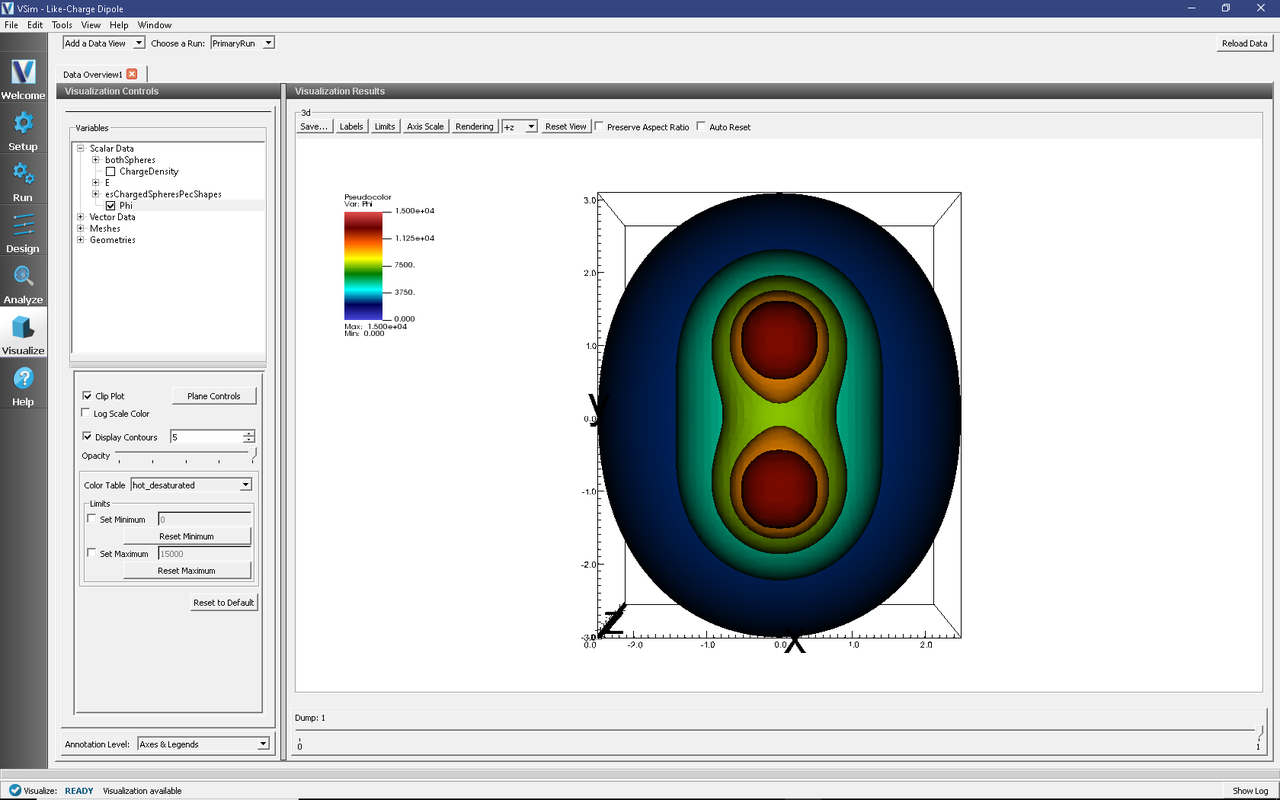Open the Color Table dropdown
The image size is (1280, 800).
[x=191, y=485]
